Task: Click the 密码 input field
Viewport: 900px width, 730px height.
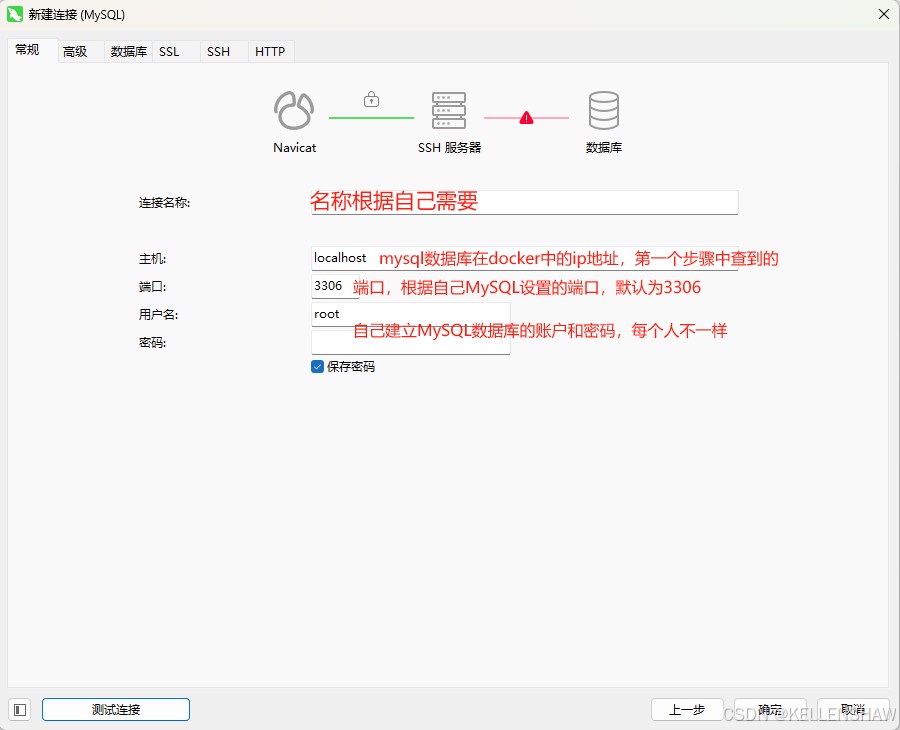Action: (410, 342)
